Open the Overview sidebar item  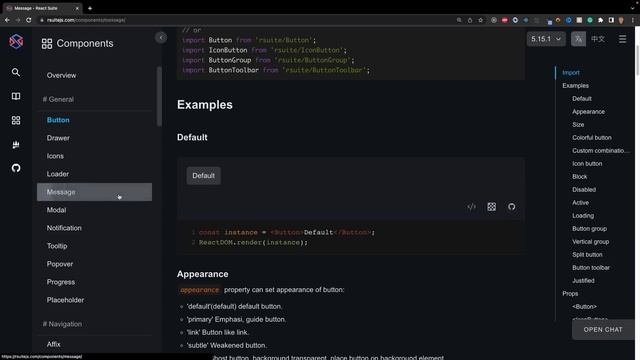coord(94,76)
